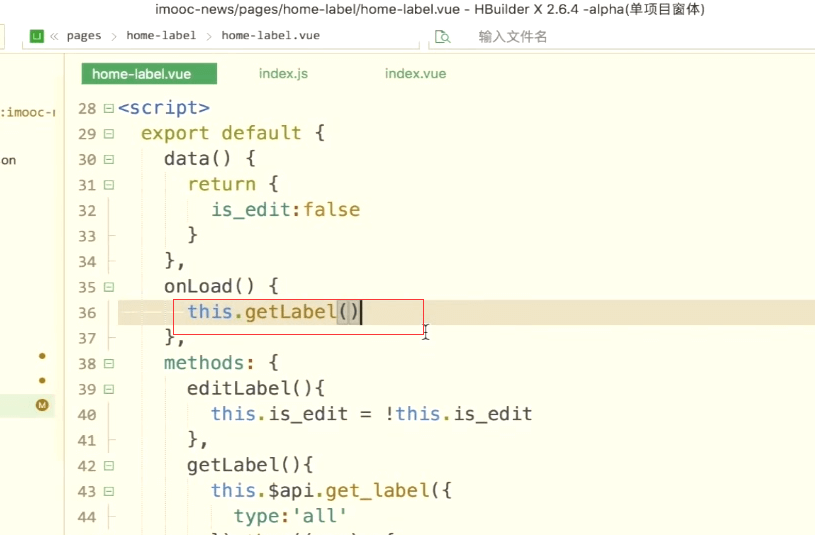This screenshot has height=535, width=815.
Task: Click the return keyword on line 31
Action: click(221, 184)
